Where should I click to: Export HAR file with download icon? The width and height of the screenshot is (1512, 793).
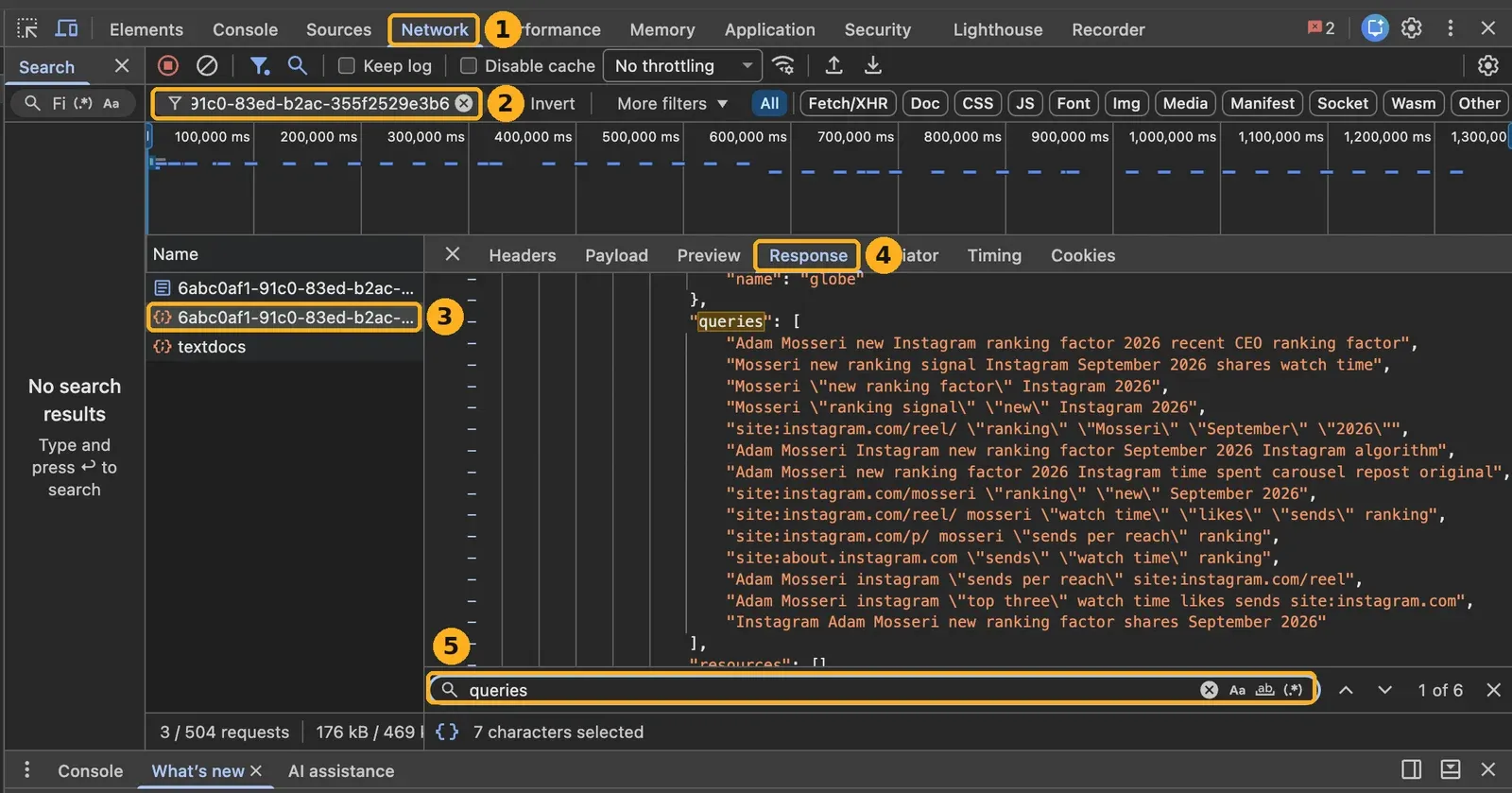873,65
